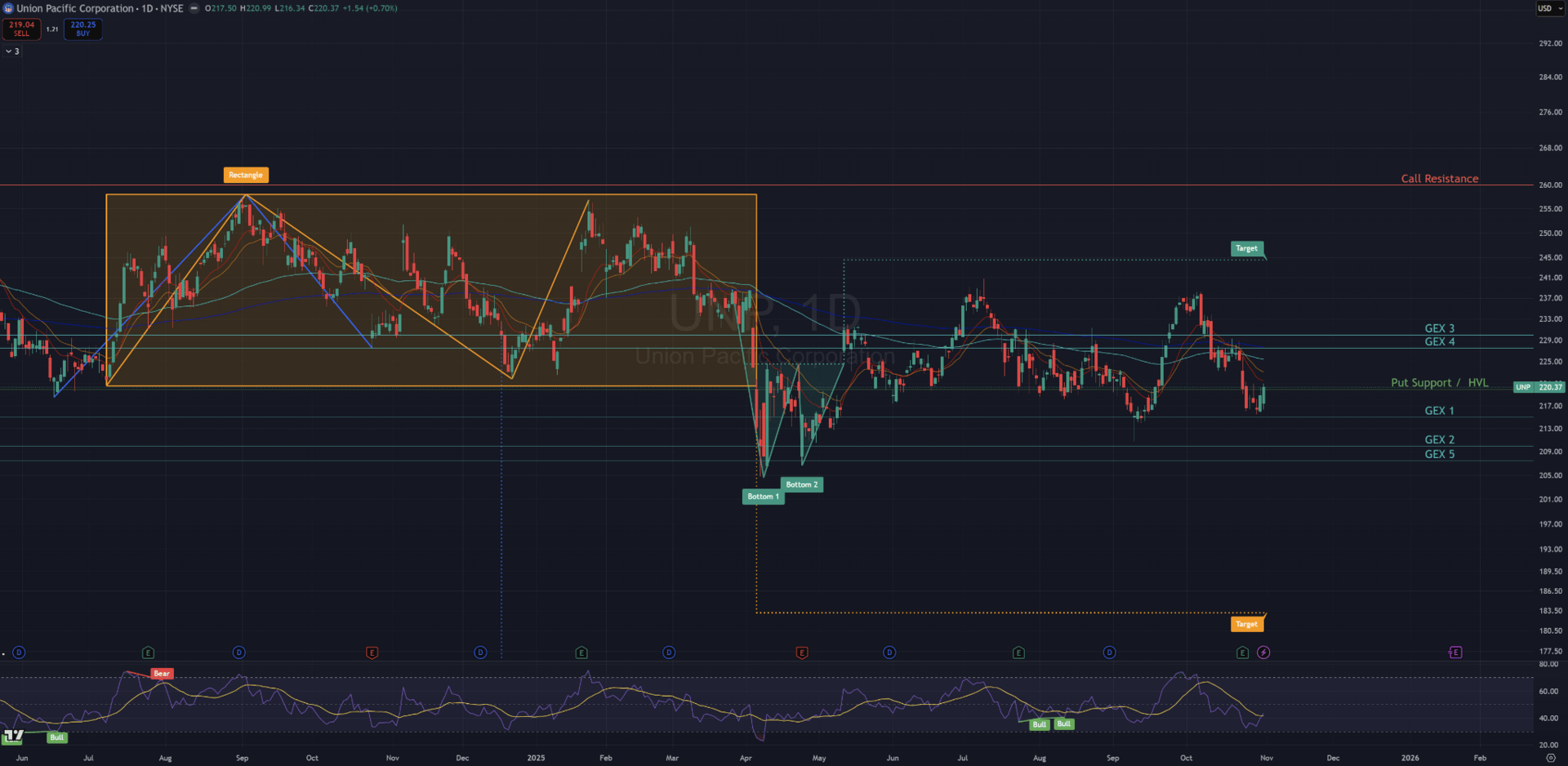Open the purple upcoming earnings marker for 2026
Image resolution: width=1568 pixels, height=766 pixels.
tap(1455, 652)
